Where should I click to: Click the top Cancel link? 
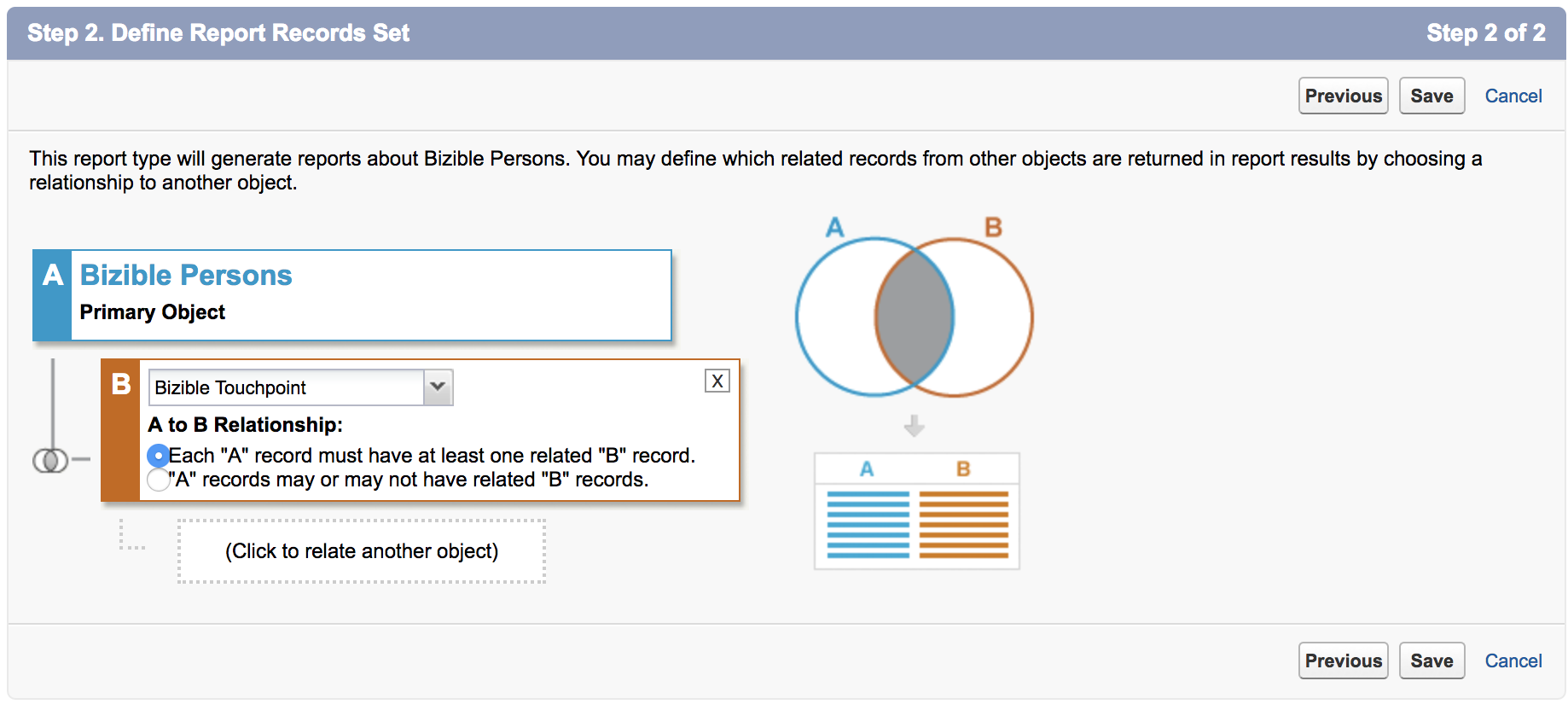point(1513,96)
